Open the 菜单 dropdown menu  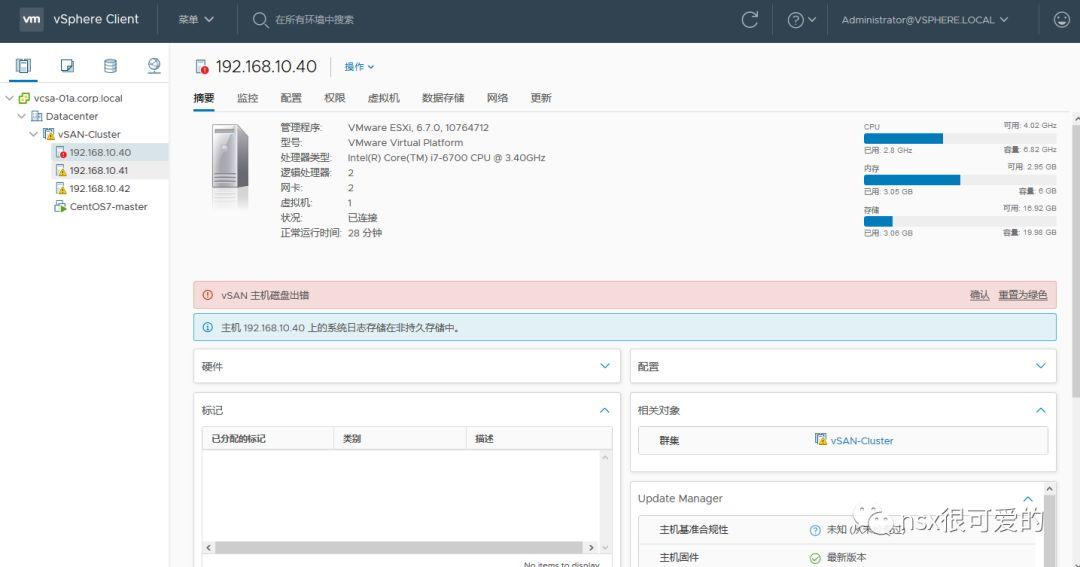(196, 20)
